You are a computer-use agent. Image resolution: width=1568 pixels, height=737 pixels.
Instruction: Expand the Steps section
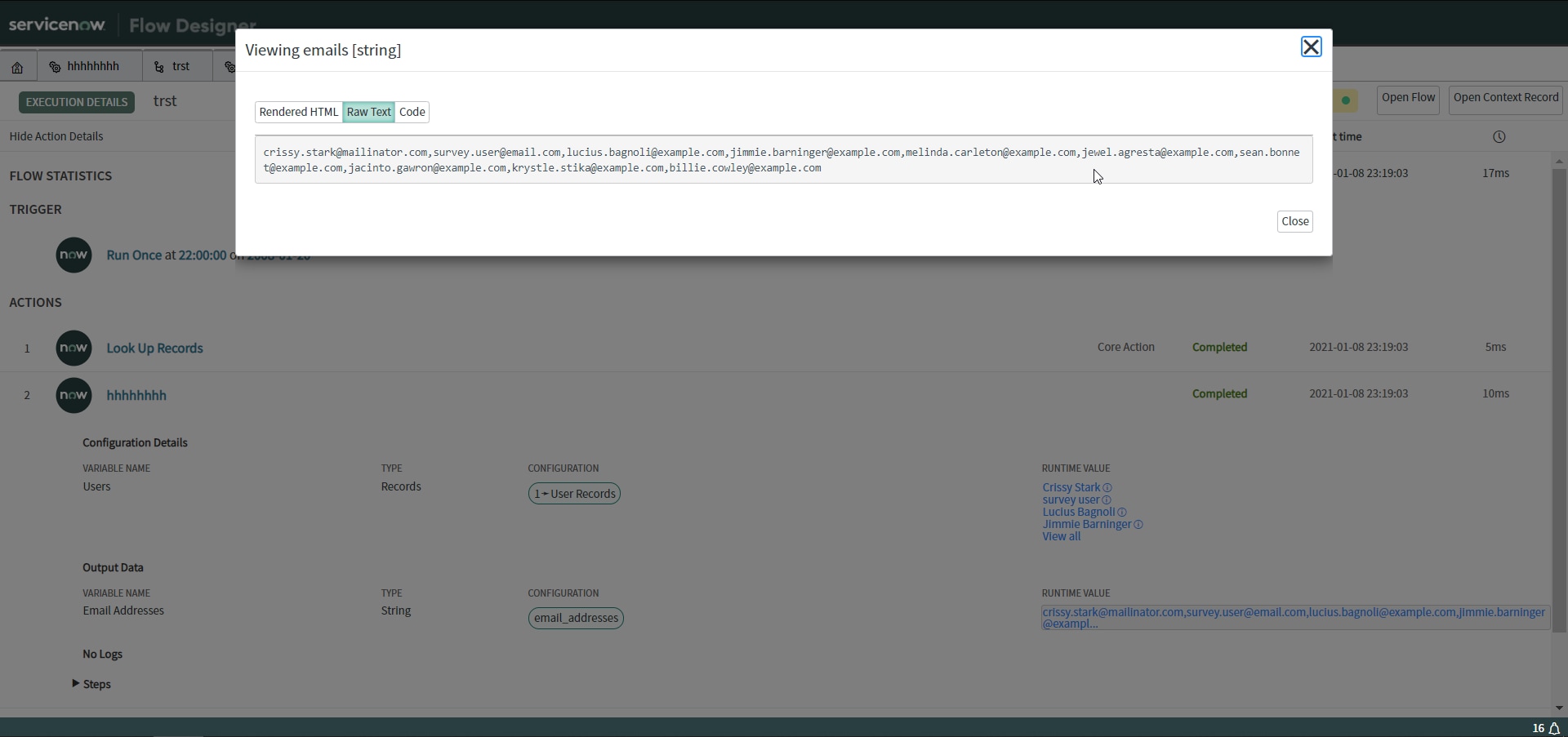point(91,684)
